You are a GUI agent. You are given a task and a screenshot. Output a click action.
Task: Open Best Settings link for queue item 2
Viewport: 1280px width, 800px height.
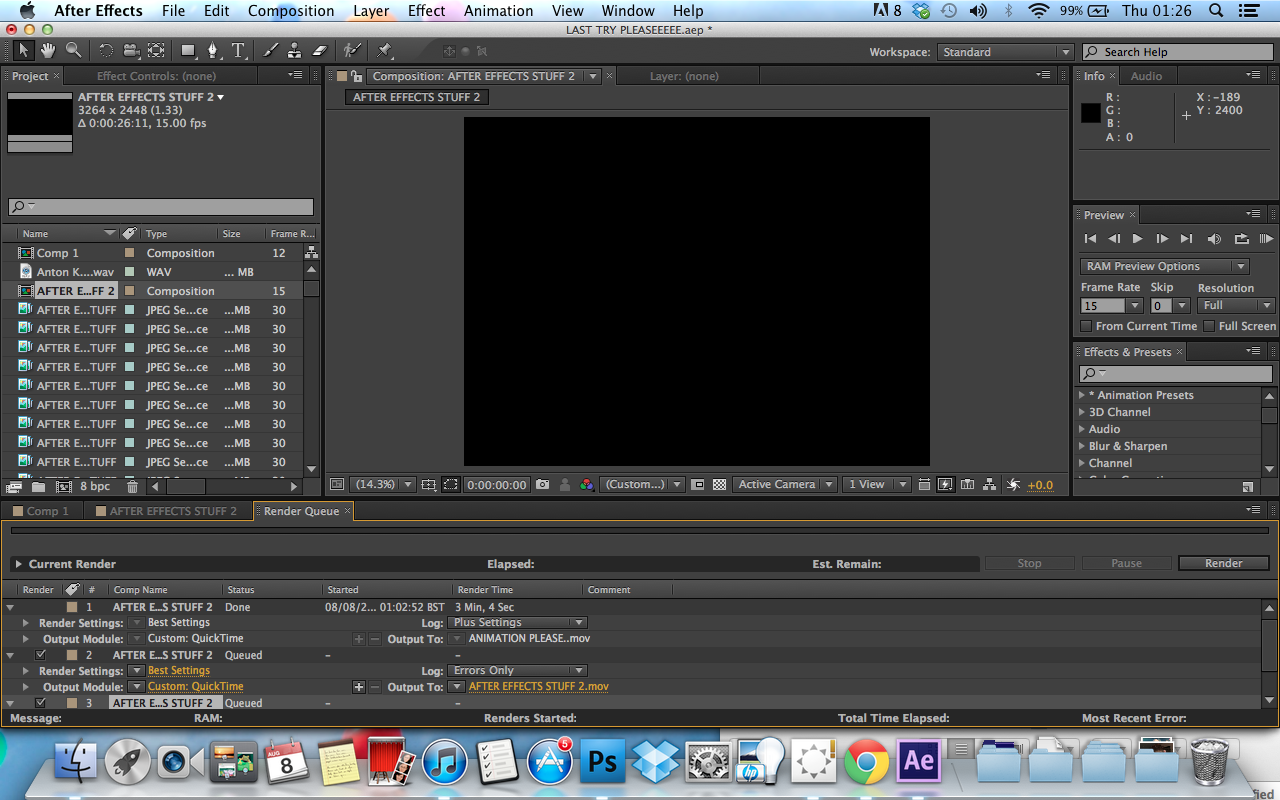tap(179, 671)
